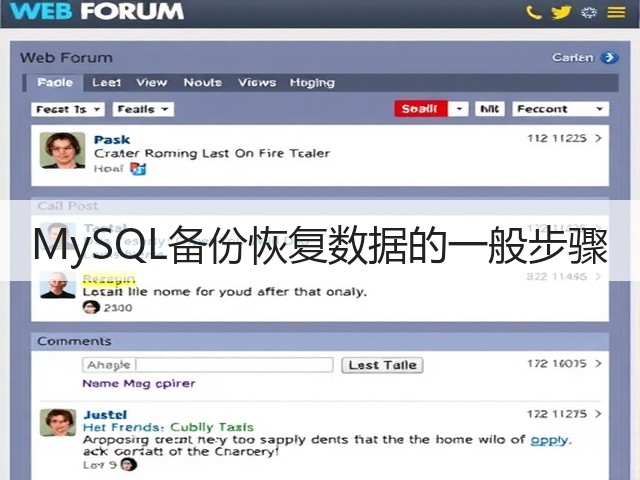
Task: Open the arrow dropdown beside Sealll
Action: coord(459,109)
